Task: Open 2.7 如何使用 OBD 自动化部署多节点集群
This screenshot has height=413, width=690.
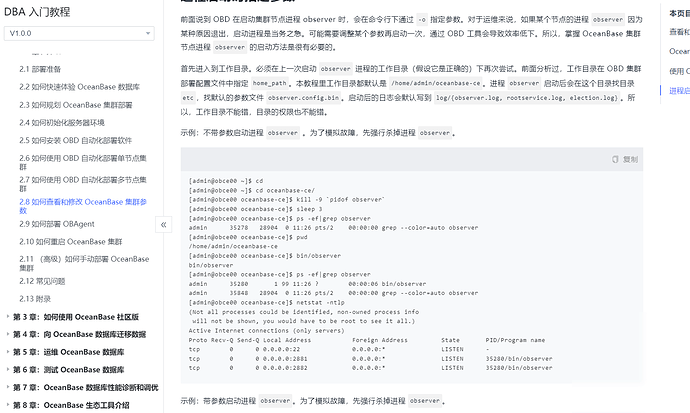Action: (x=83, y=184)
